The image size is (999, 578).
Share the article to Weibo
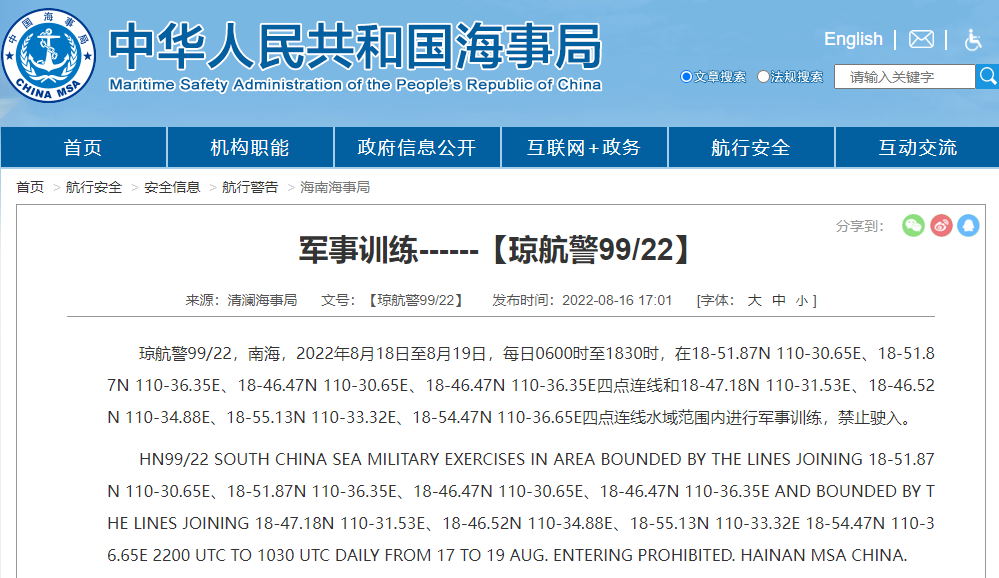point(939,227)
